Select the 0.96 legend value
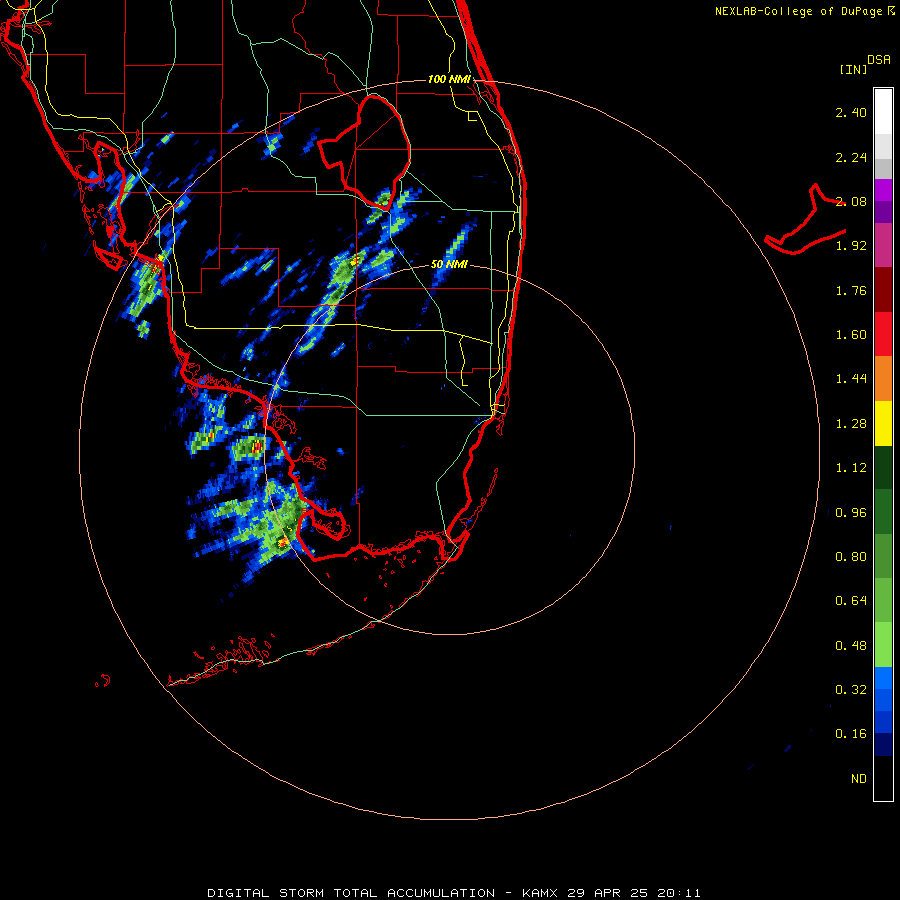The image size is (900, 900). pos(851,513)
